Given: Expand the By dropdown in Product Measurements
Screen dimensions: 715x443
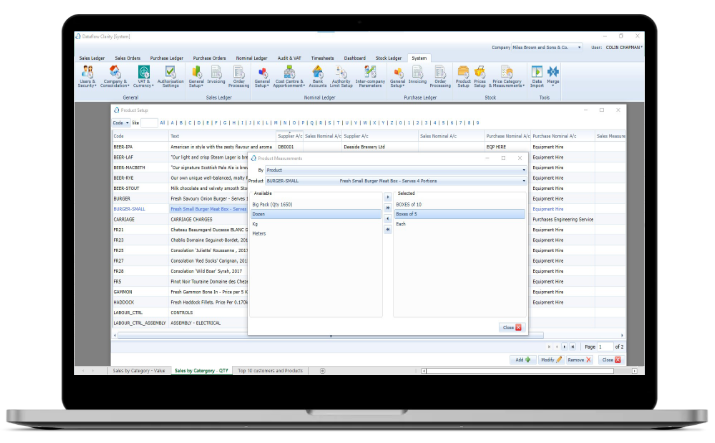Looking at the screenshot, I should (523, 170).
